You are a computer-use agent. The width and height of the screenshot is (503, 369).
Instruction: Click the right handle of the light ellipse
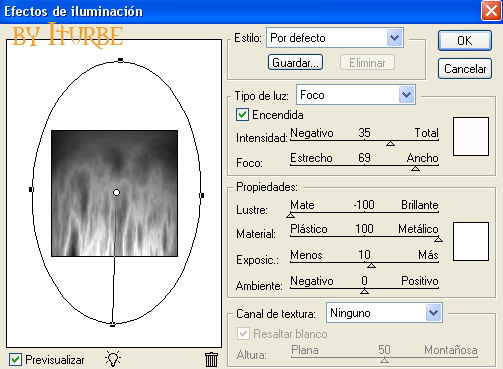(x=202, y=195)
